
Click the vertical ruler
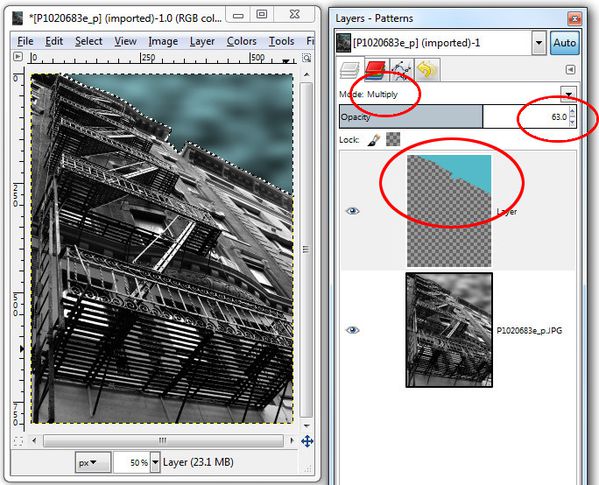coord(18,248)
